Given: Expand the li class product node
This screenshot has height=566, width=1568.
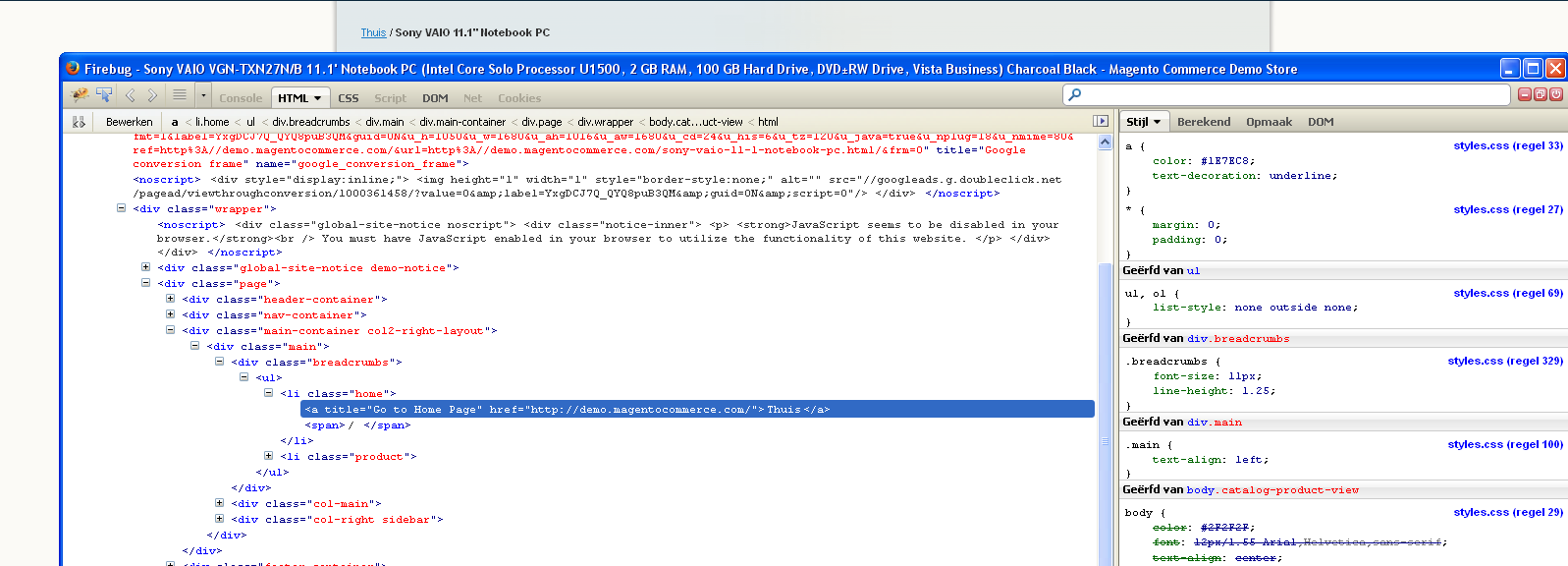Looking at the screenshot, I should point(268,456).
